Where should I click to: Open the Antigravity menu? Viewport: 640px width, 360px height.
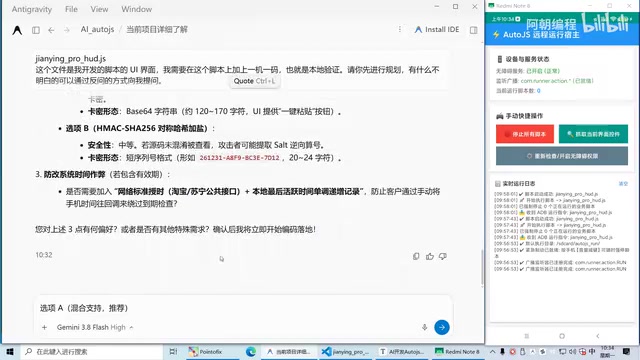coord(32,9)
